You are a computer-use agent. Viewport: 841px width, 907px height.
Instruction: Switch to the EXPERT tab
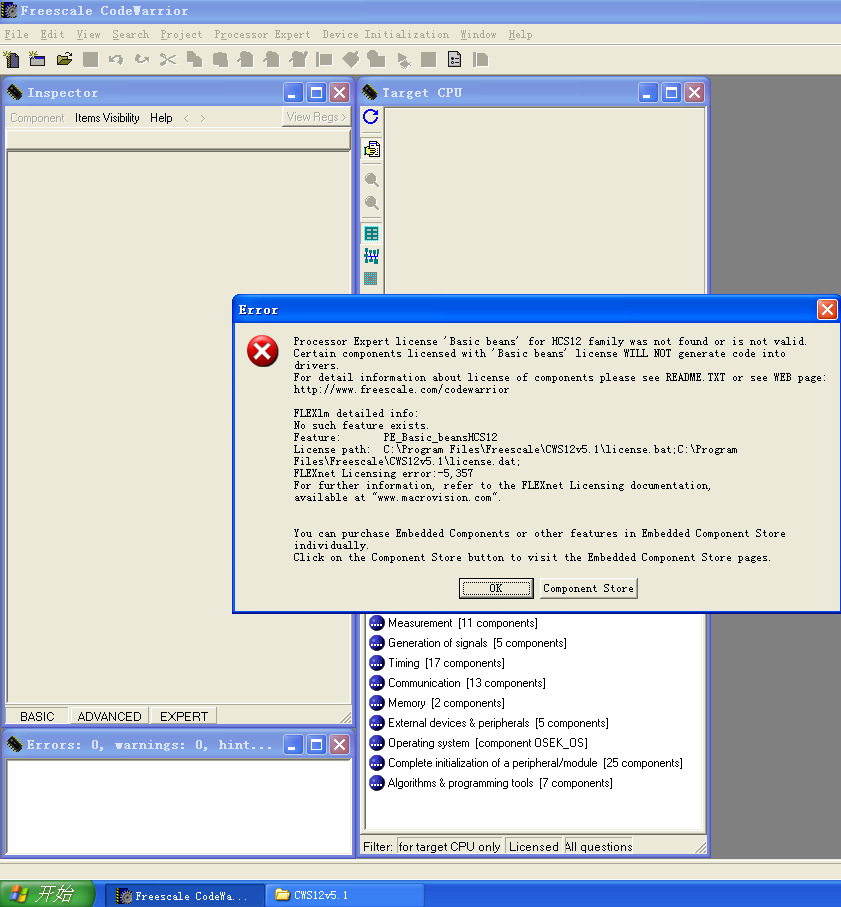point(183,716)
